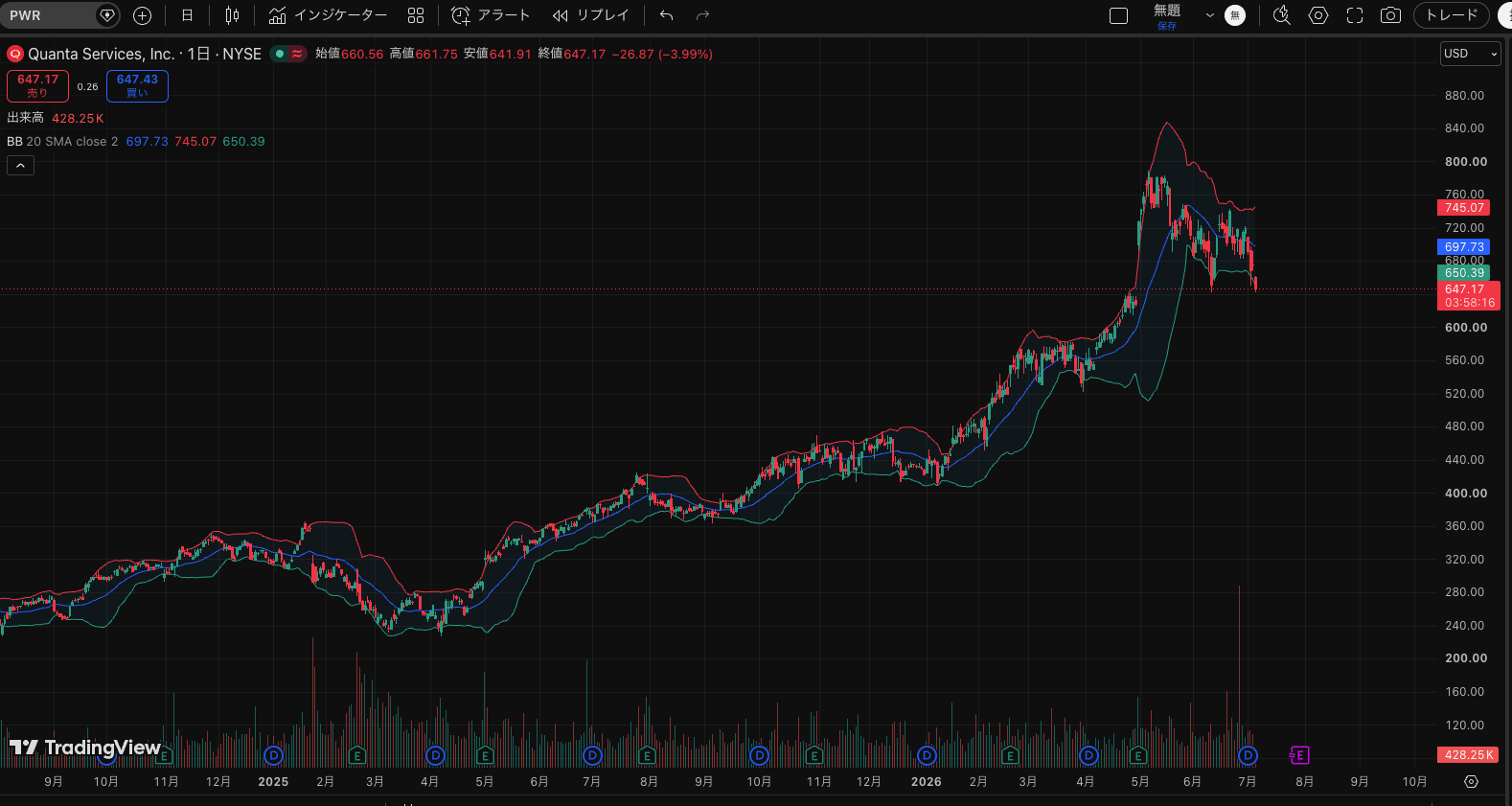Click the トレード button
Image resolution: width=1512 pixels, height=806 pixels.
(1451, 15)
